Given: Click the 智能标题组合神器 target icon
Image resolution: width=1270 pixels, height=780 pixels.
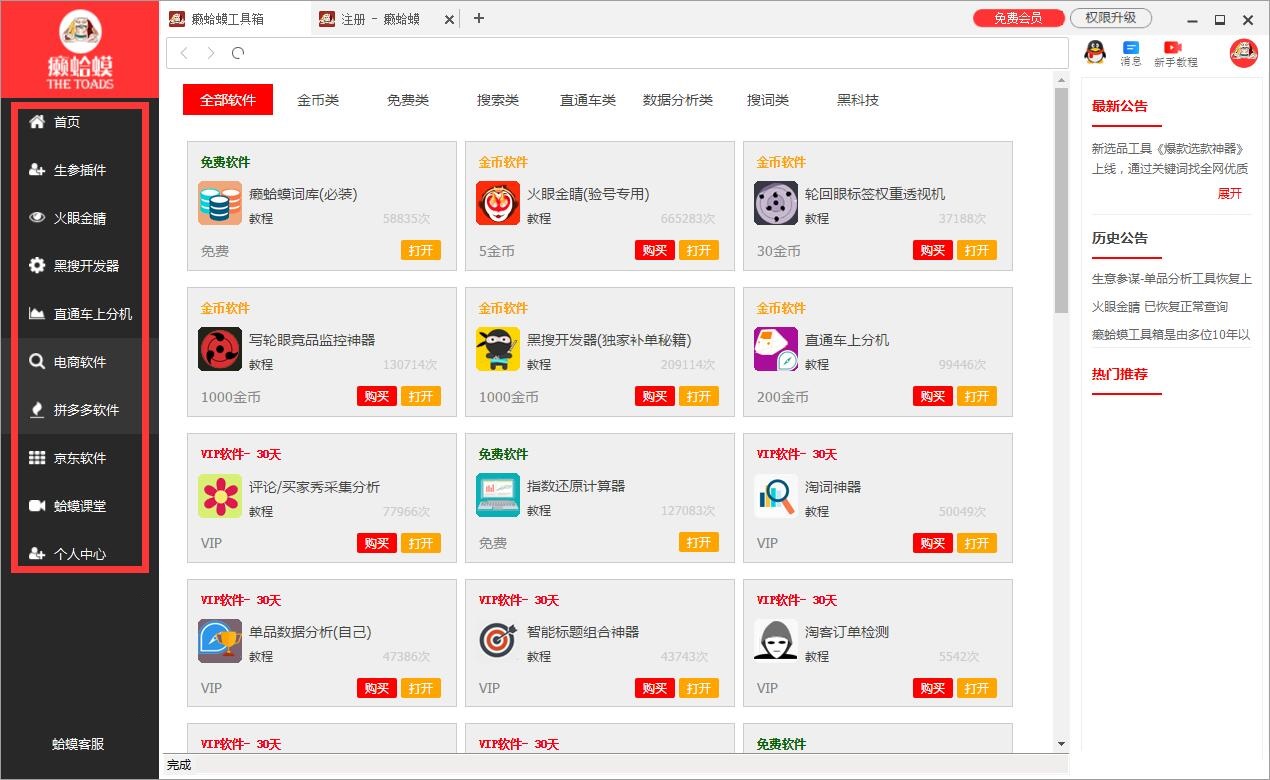Looking at the screenshot, I should (498, 641).
